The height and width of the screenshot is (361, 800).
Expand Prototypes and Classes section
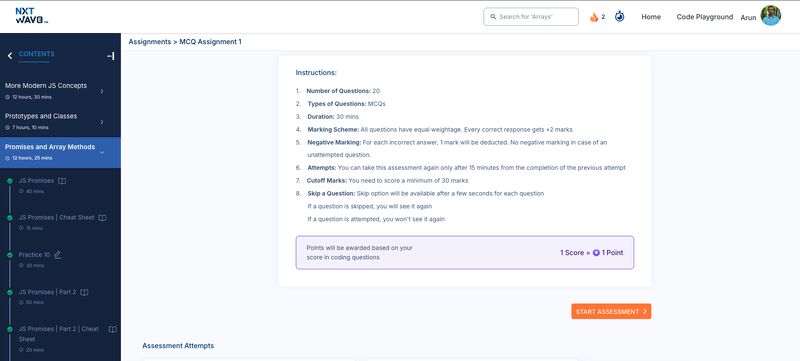pos(102,122)
